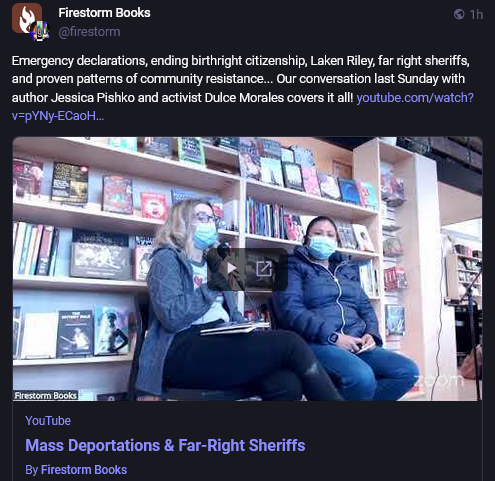The width and height of the screenshot is (495, 481).
Task: Select the YouTube provider label on the card
Action: [48, 421]
